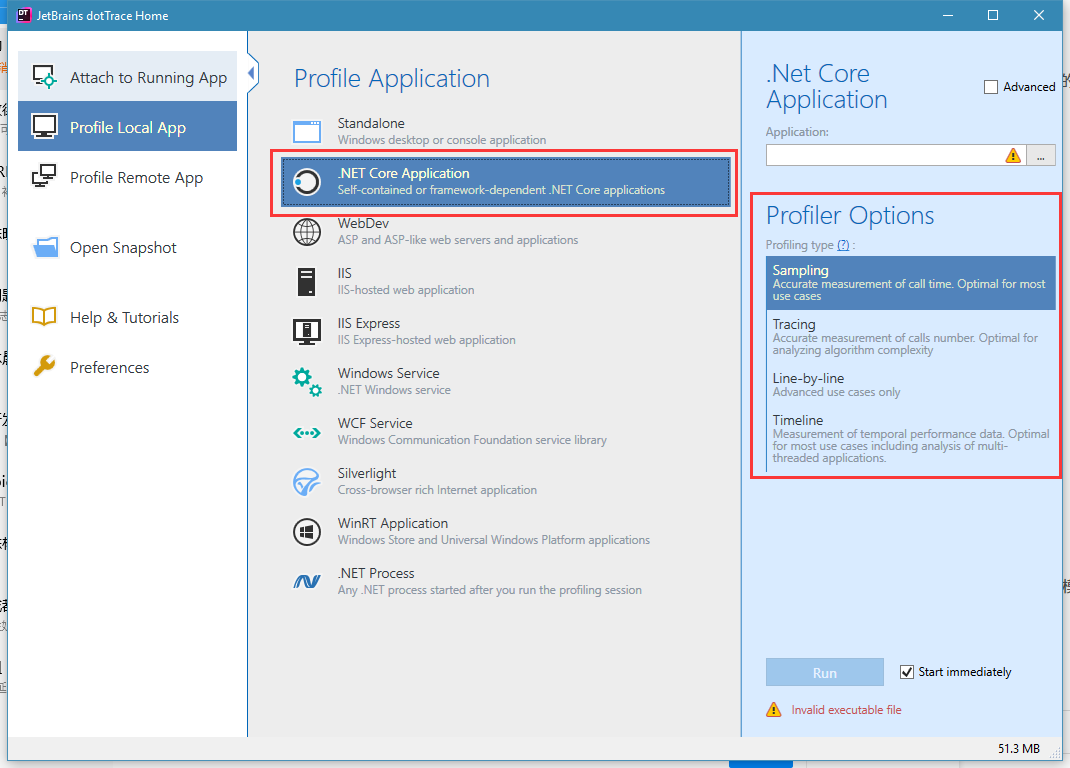Click the Open Snapshot folder icon
Image resolution: width=1070 pixels, height=768 pixels.
tap(45, 247)
